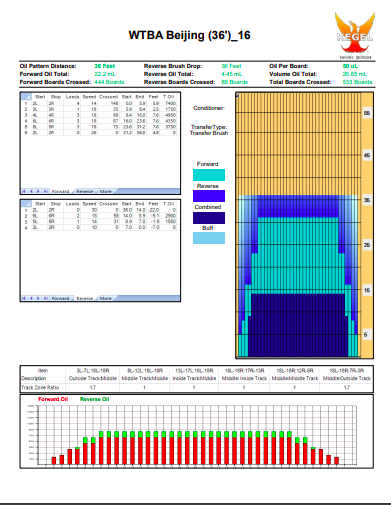
Task: Open the More tab in upper table
Action: click(106, 191)
